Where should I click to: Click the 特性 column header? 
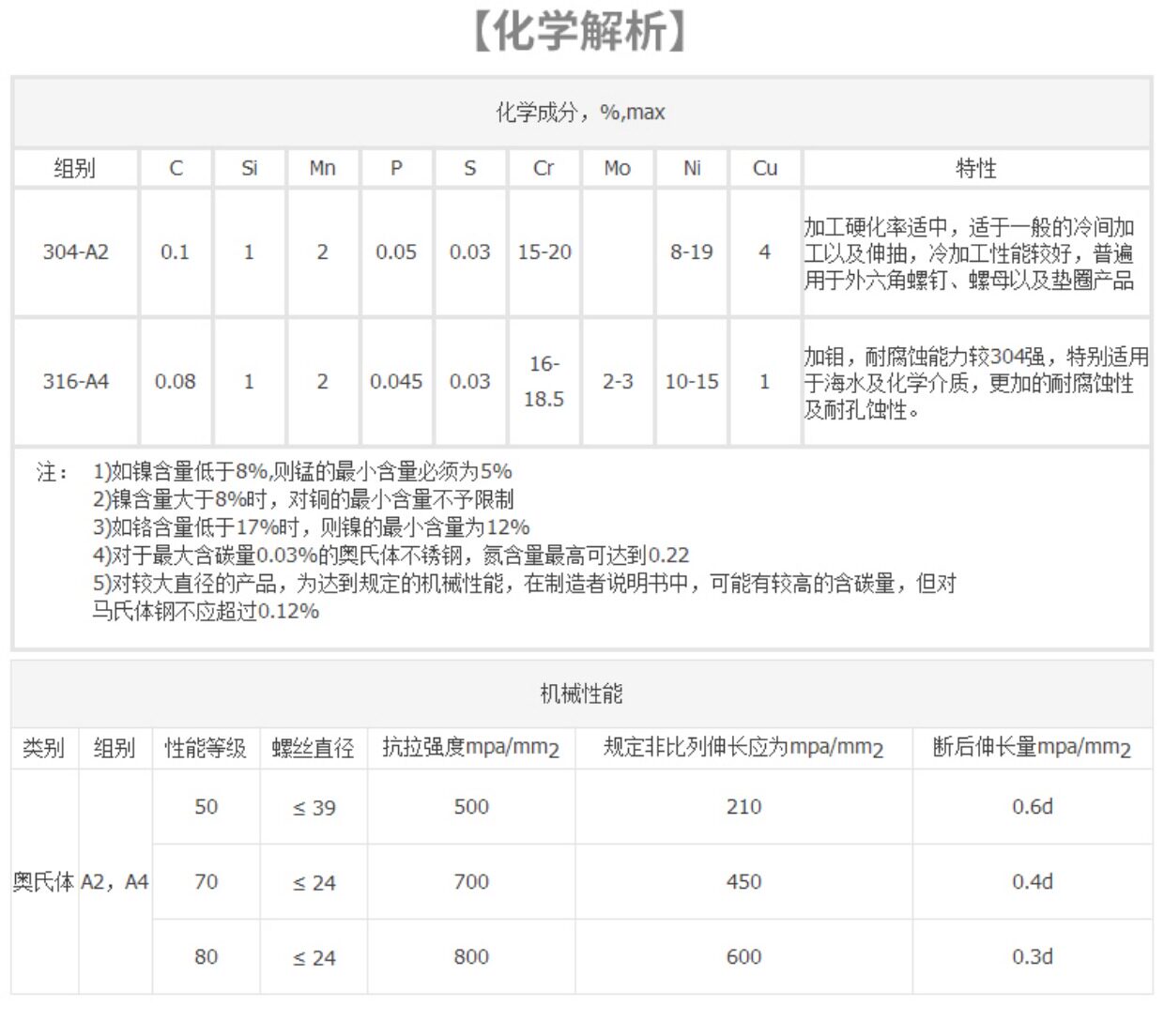[976, 169]
